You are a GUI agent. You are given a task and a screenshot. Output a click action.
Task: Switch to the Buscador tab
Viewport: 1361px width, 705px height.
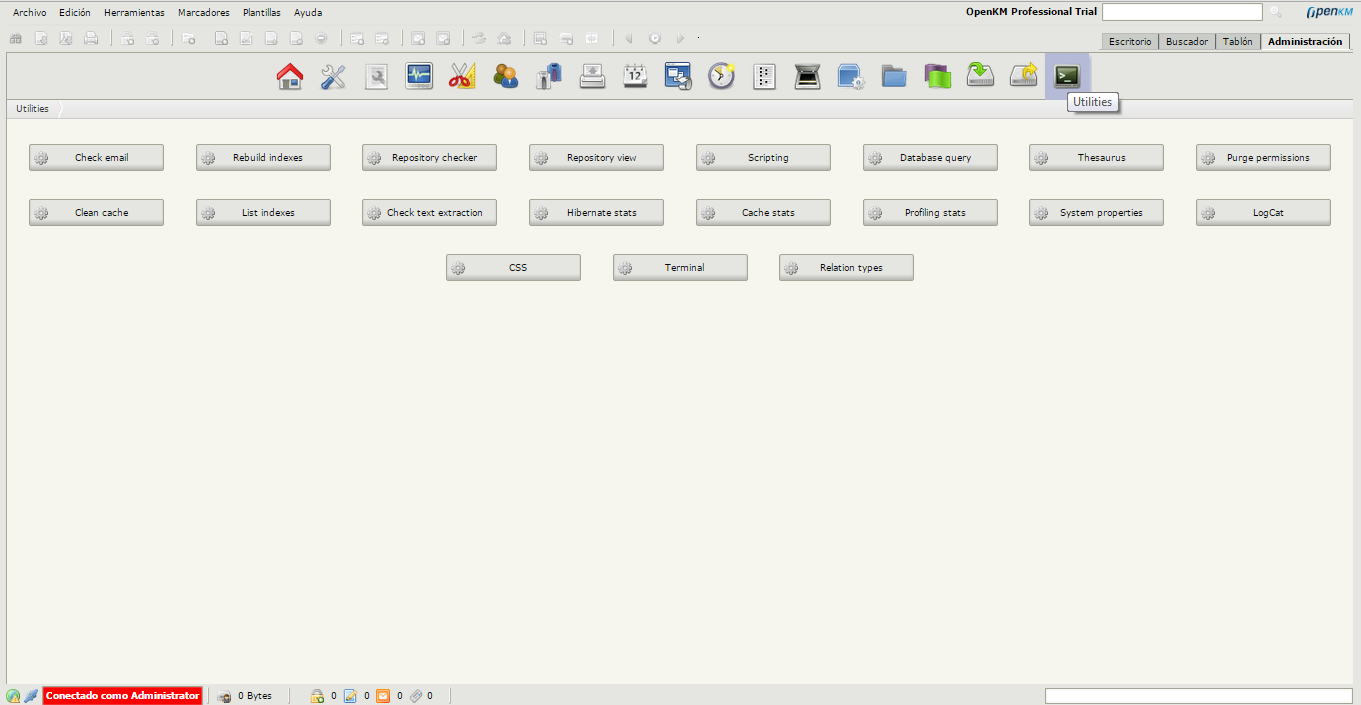(1187, 42)
